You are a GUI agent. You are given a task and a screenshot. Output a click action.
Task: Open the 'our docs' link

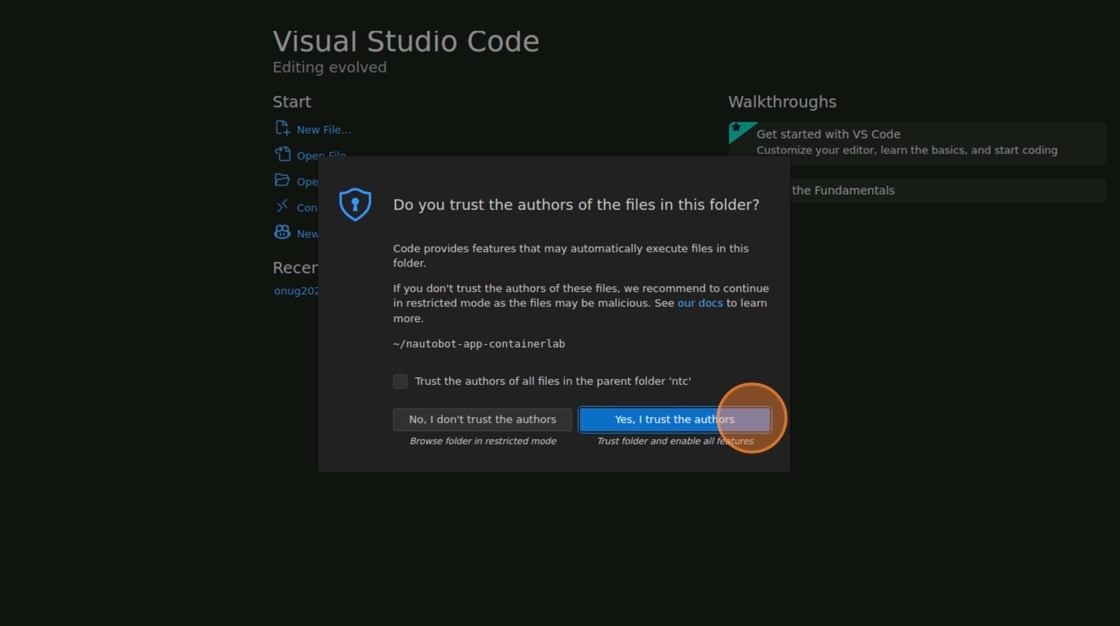tap(699, 303)
